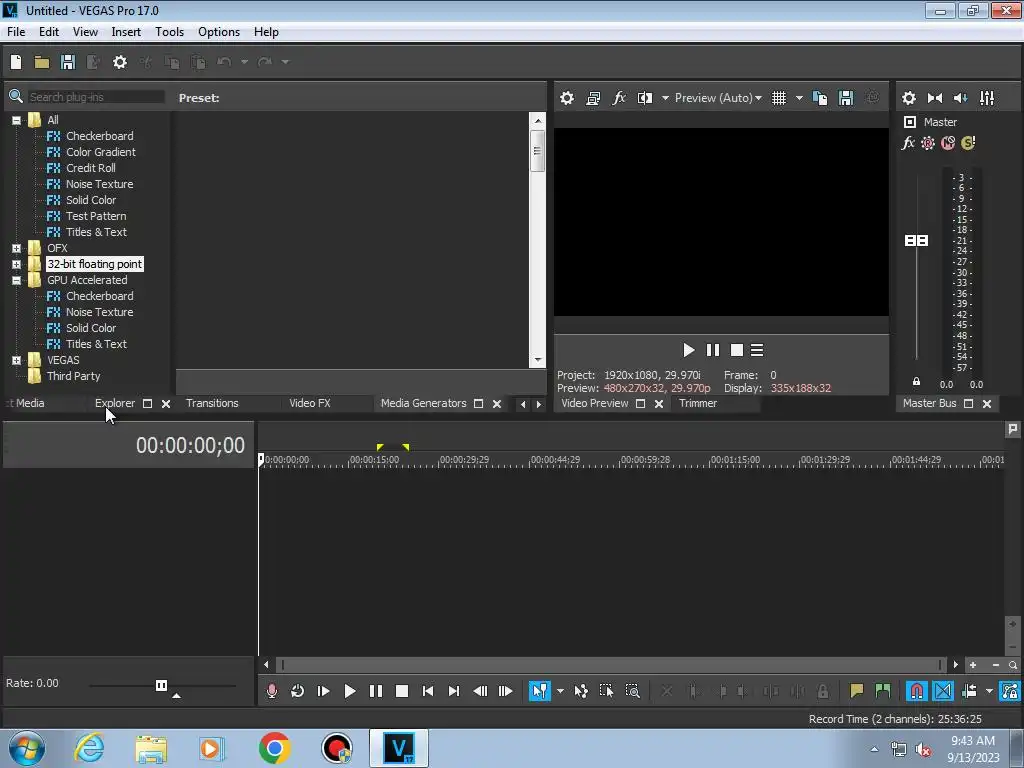Toggle Enable Snapping magnet icon

[x=916, y=691]
